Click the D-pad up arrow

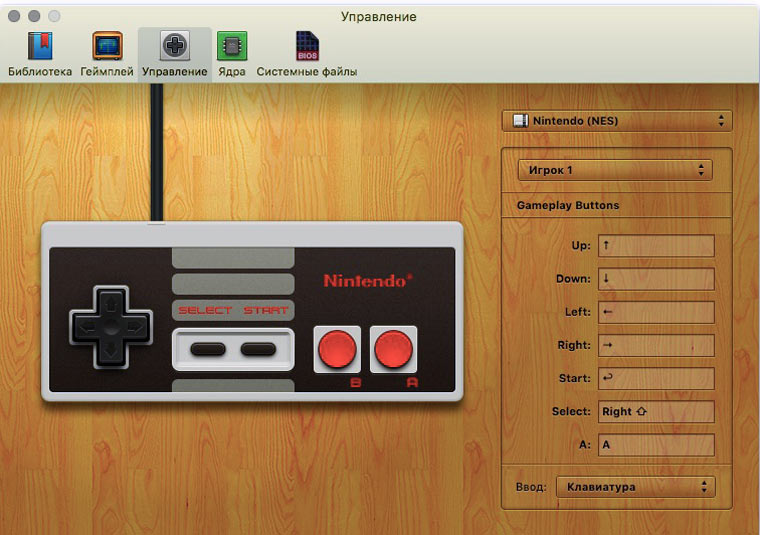111,303
